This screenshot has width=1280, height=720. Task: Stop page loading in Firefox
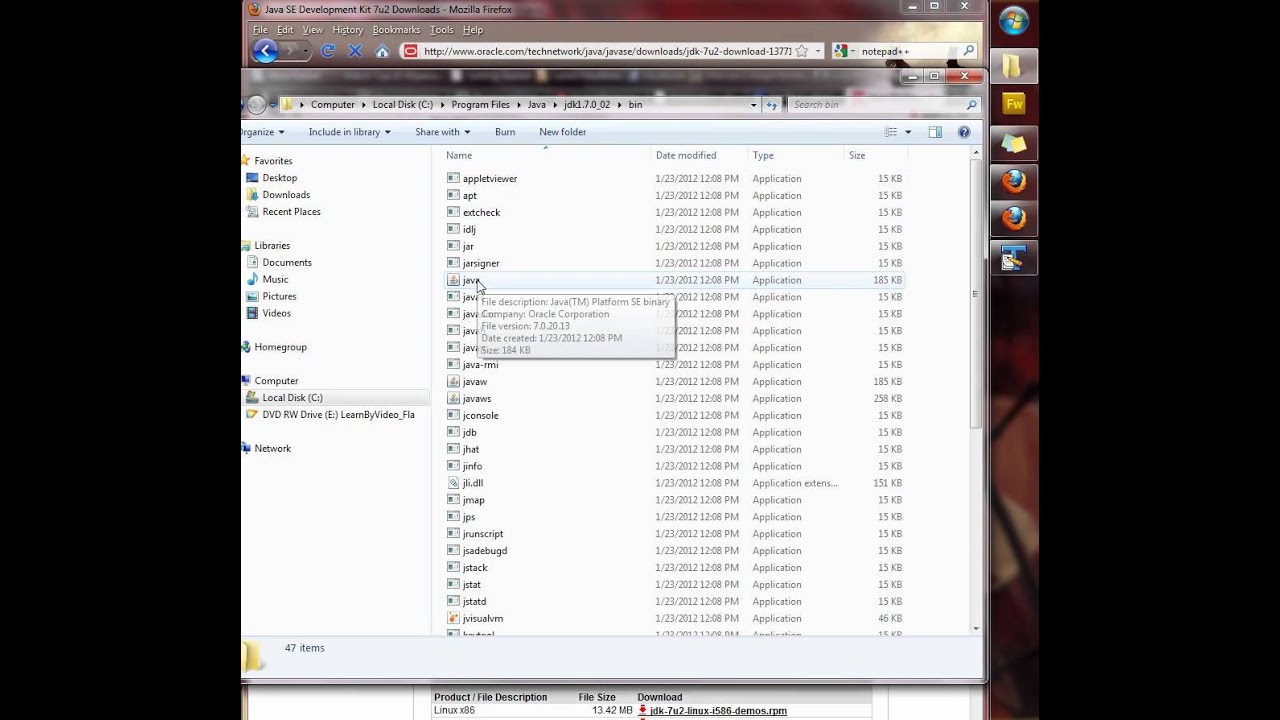(355, 51)
